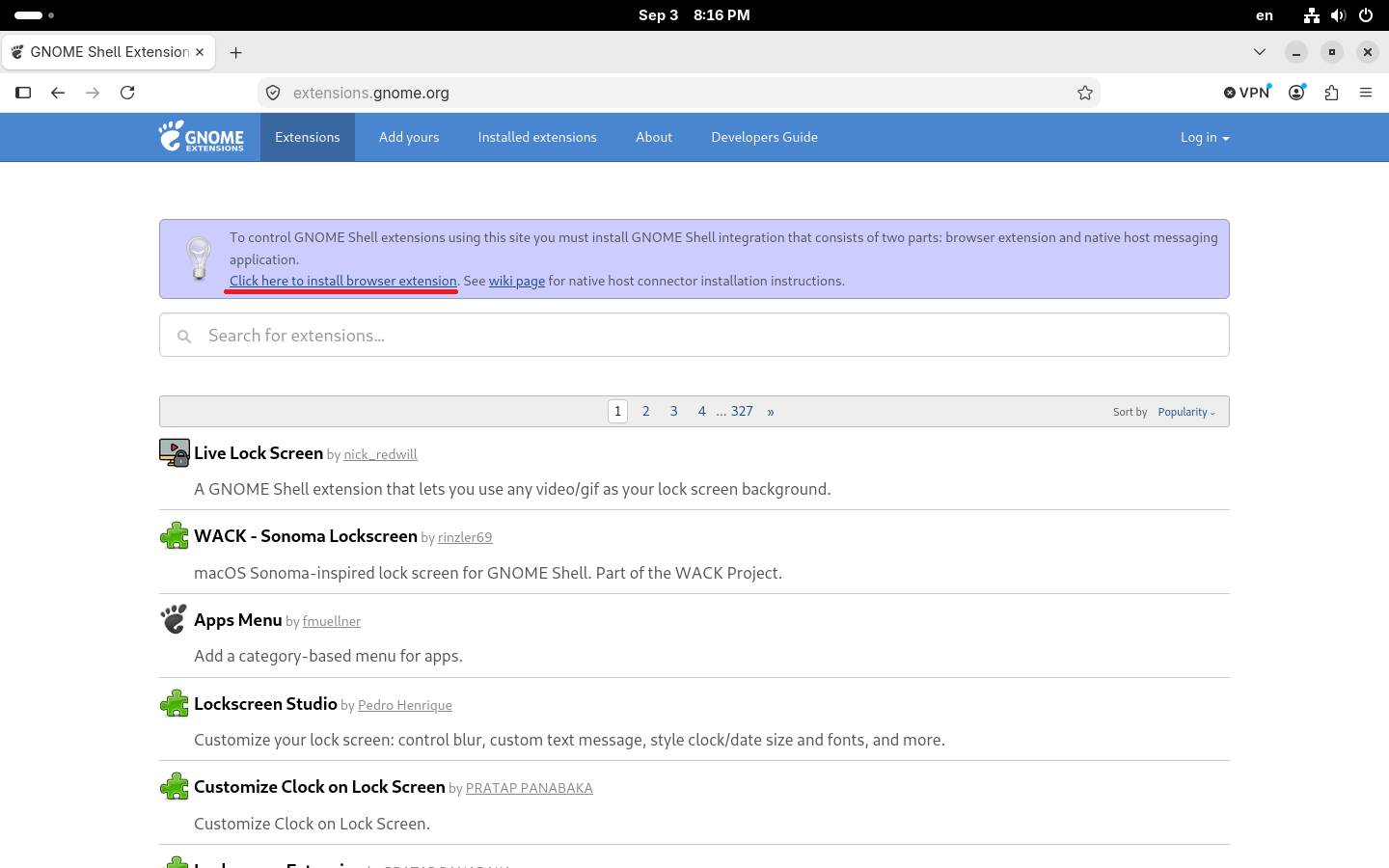Open the network status icon in top bar
This screenshot has width=1389, height=868.
click(1311, 15)
